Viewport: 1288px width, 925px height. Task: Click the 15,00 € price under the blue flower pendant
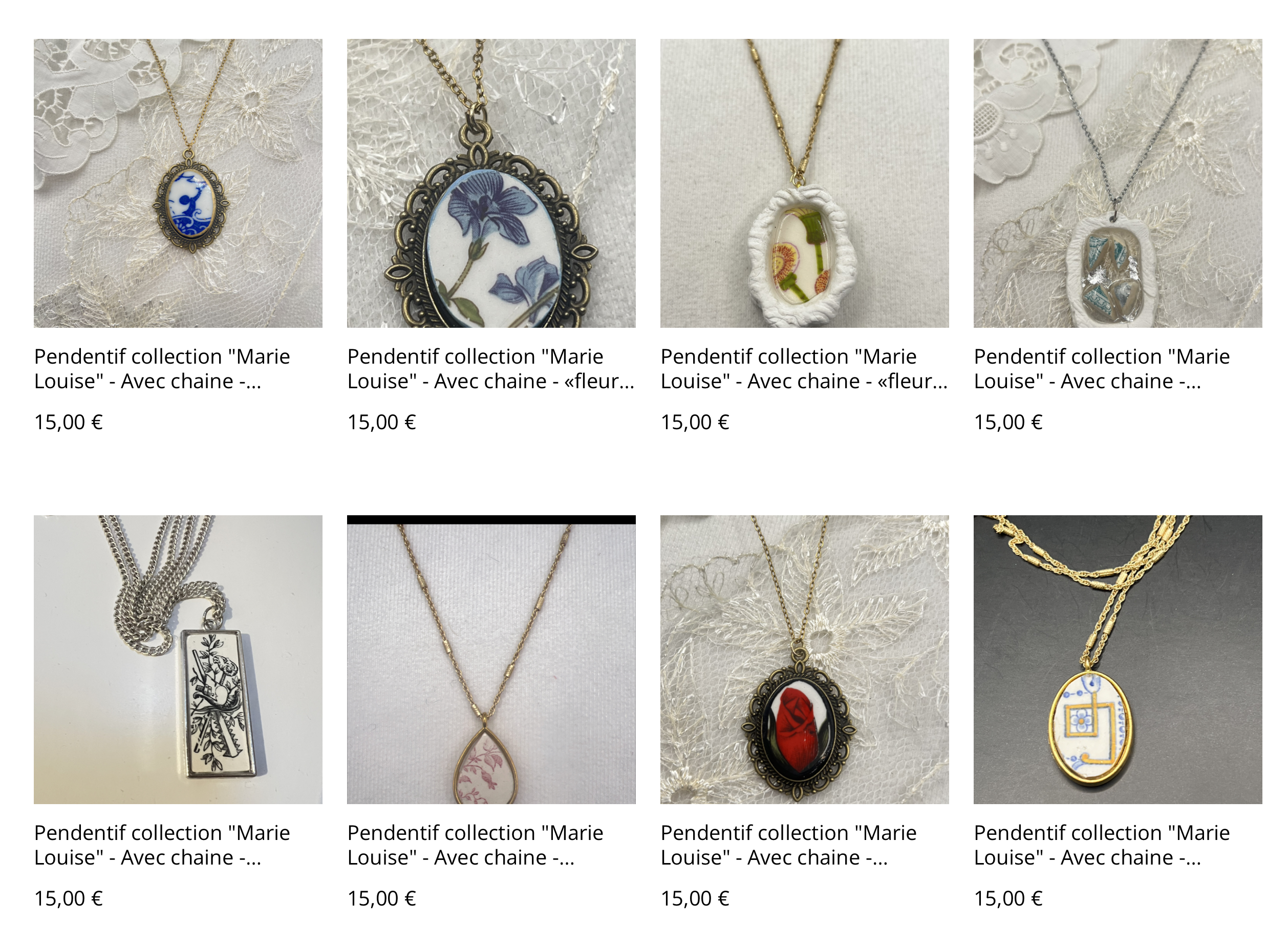click(381, 422)
